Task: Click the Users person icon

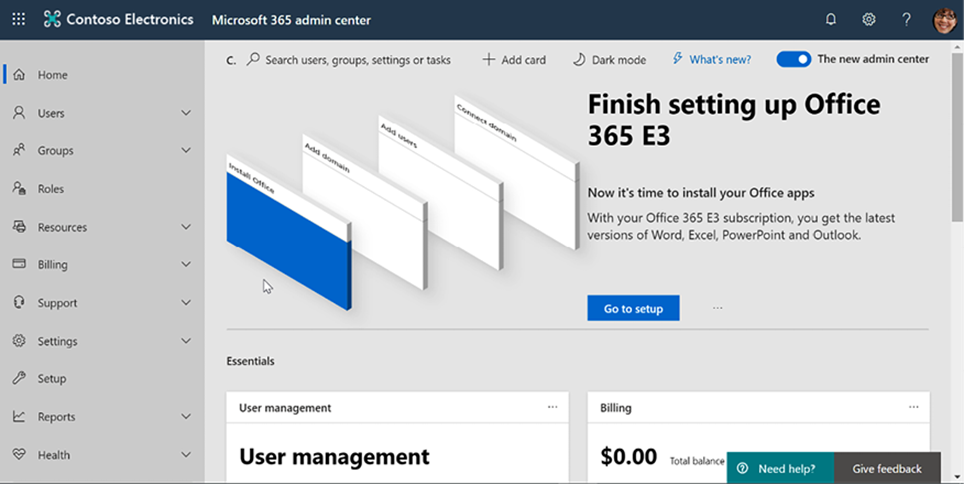Action: 19,113
